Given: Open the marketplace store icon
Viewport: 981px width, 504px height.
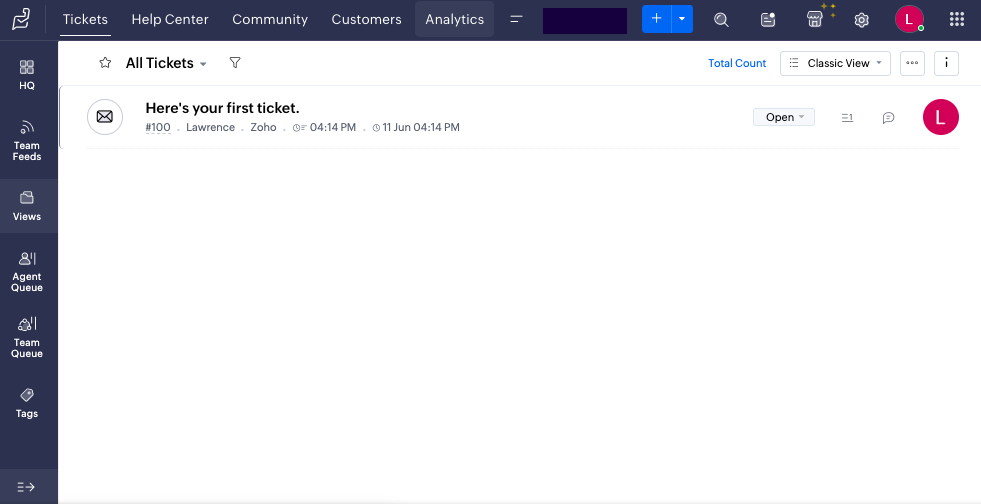Looking at the screenshot, I should click(815, 19).
